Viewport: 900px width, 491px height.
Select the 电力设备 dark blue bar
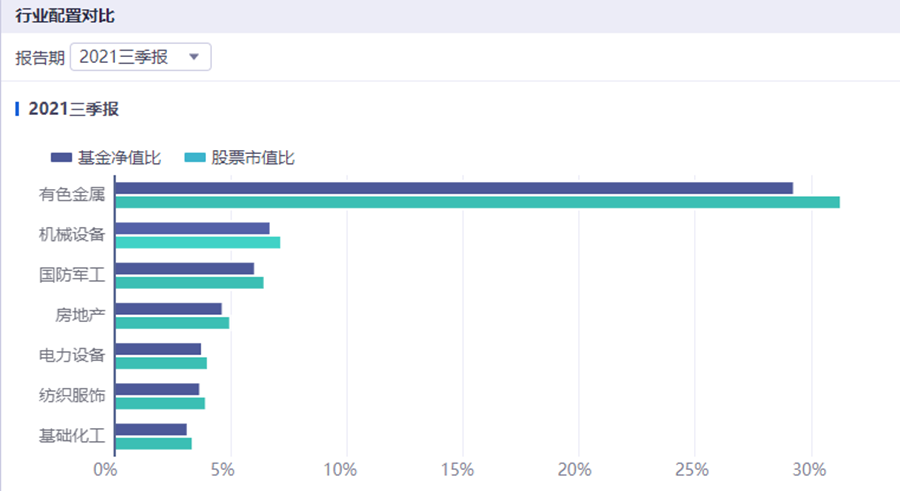[158, 349]
